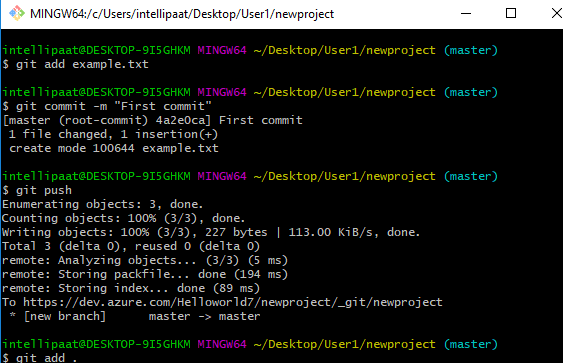
Task: Click the 'remote: Analyzing objects... (3/3) (5 ms)' line
Action: (x=145, y=260)
